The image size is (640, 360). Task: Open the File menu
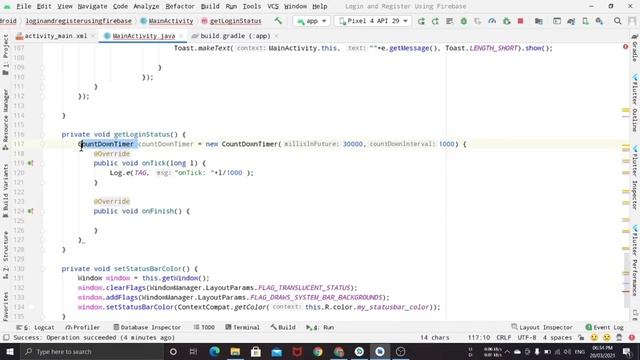[x=24, y=7]
